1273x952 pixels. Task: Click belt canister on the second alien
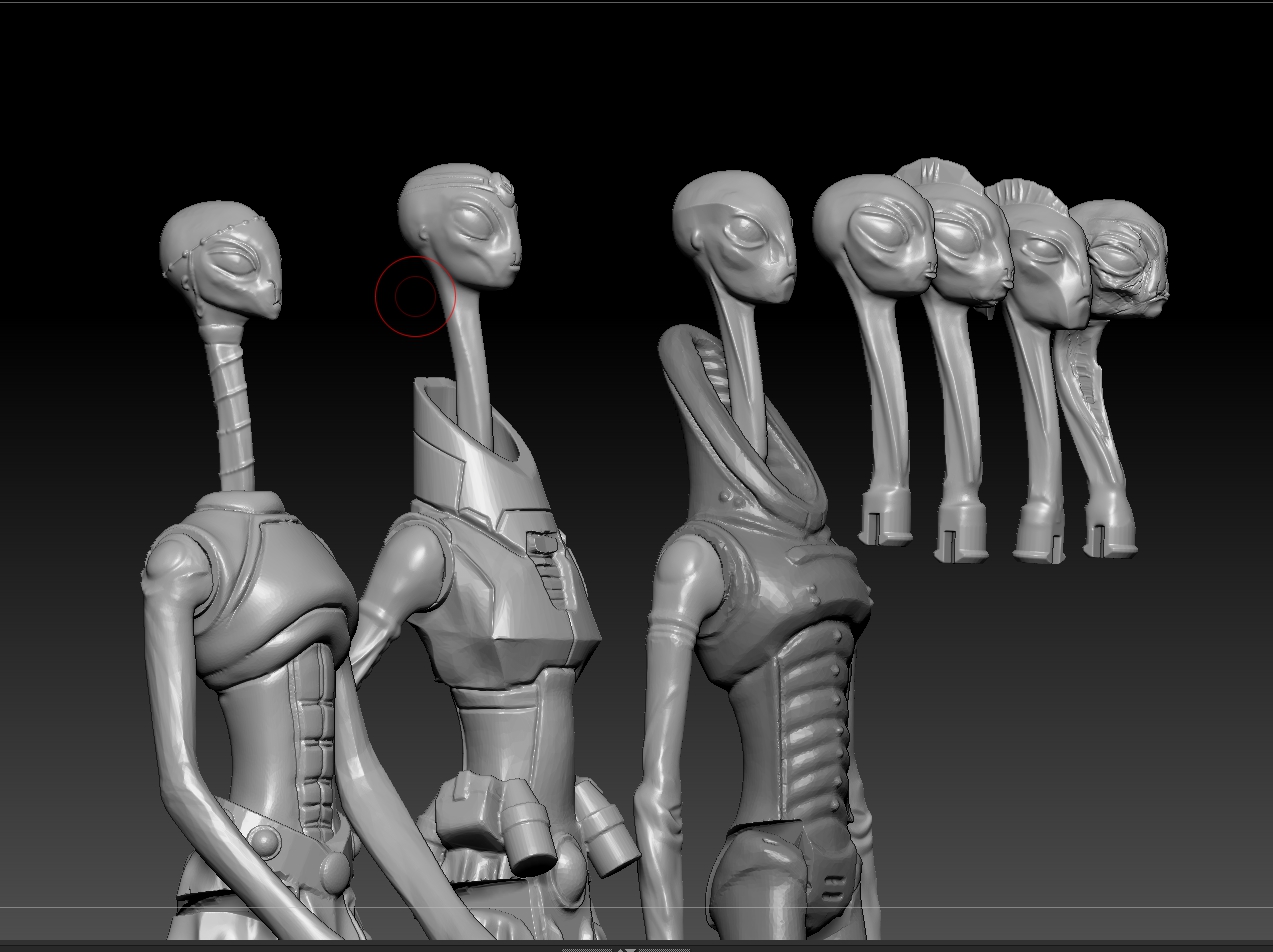530,826
